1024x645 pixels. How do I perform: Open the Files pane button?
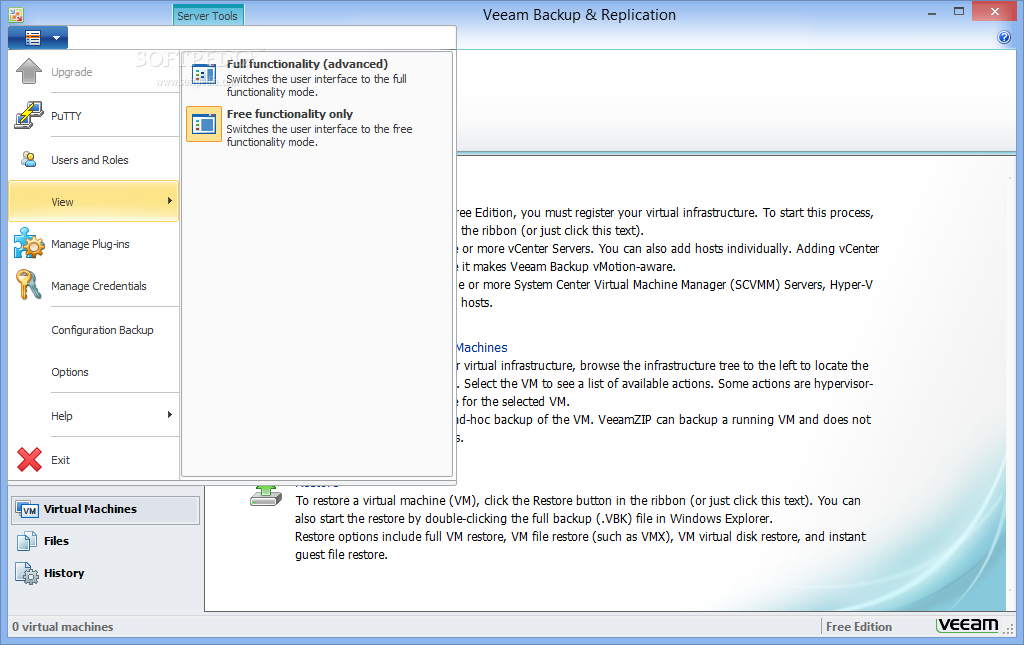[105, 541]
